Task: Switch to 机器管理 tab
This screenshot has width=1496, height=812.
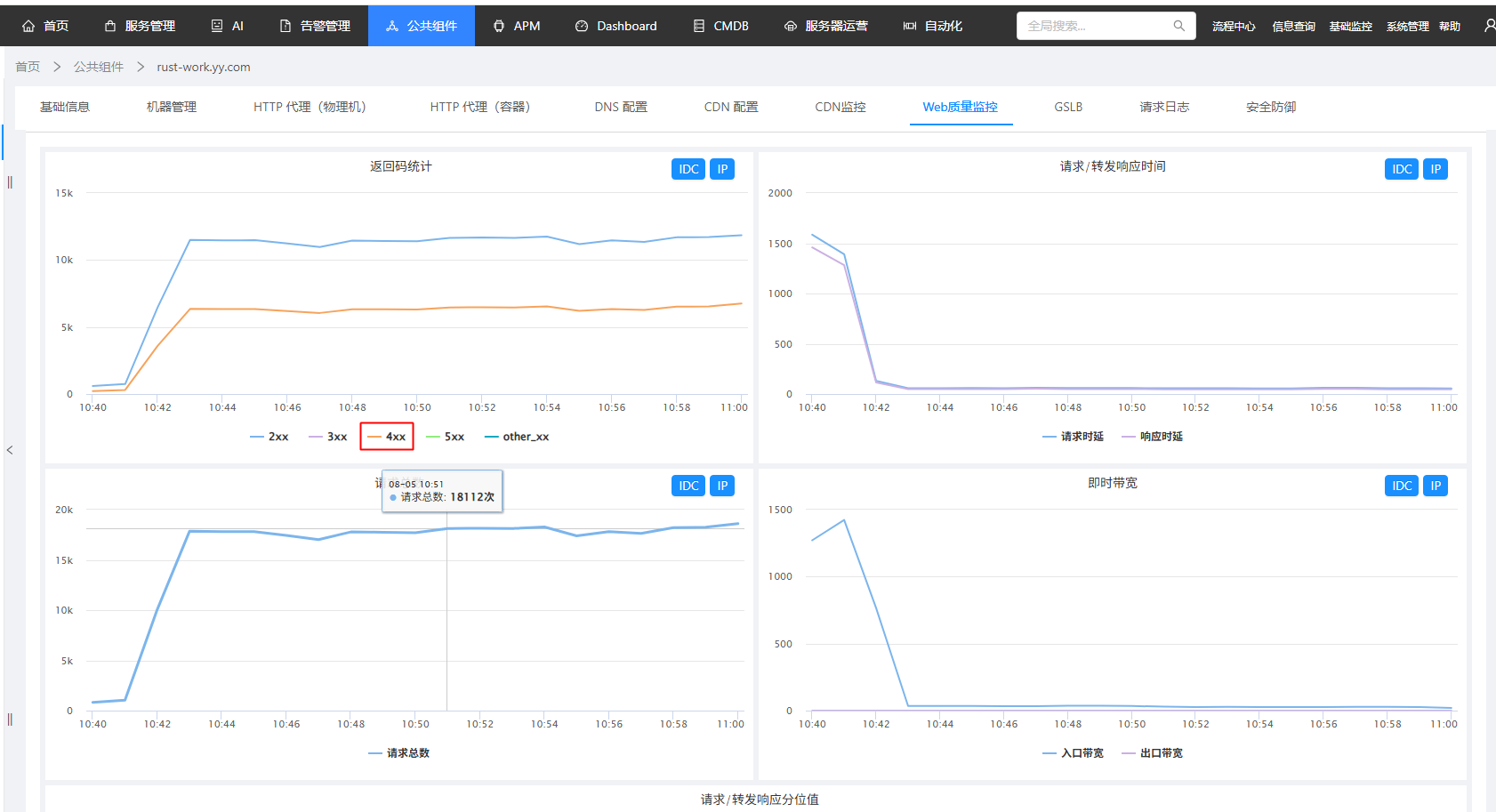Action: (x=172, y=107)
